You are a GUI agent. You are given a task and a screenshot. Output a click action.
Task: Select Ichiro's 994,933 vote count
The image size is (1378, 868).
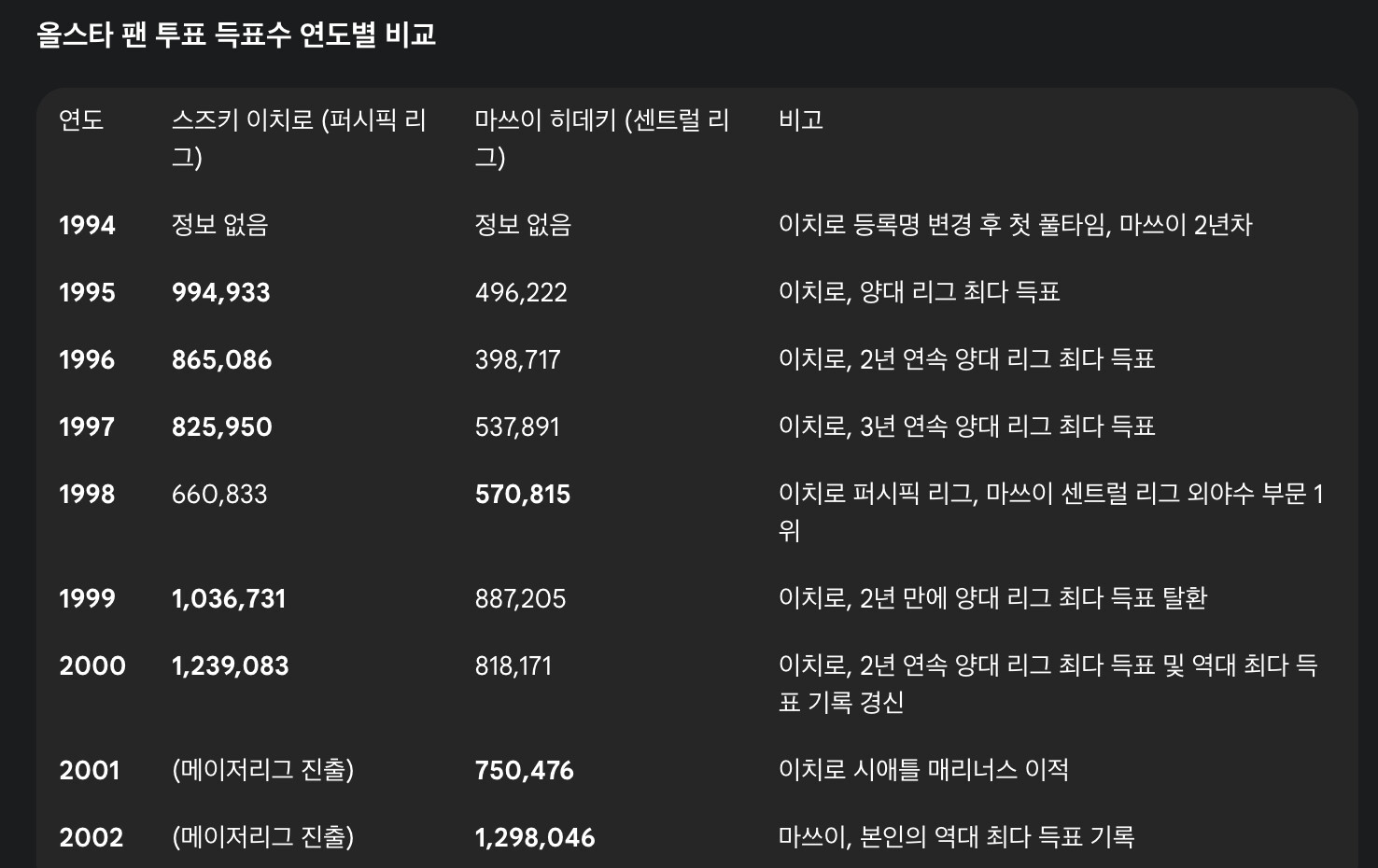click(x=220, y=292)
